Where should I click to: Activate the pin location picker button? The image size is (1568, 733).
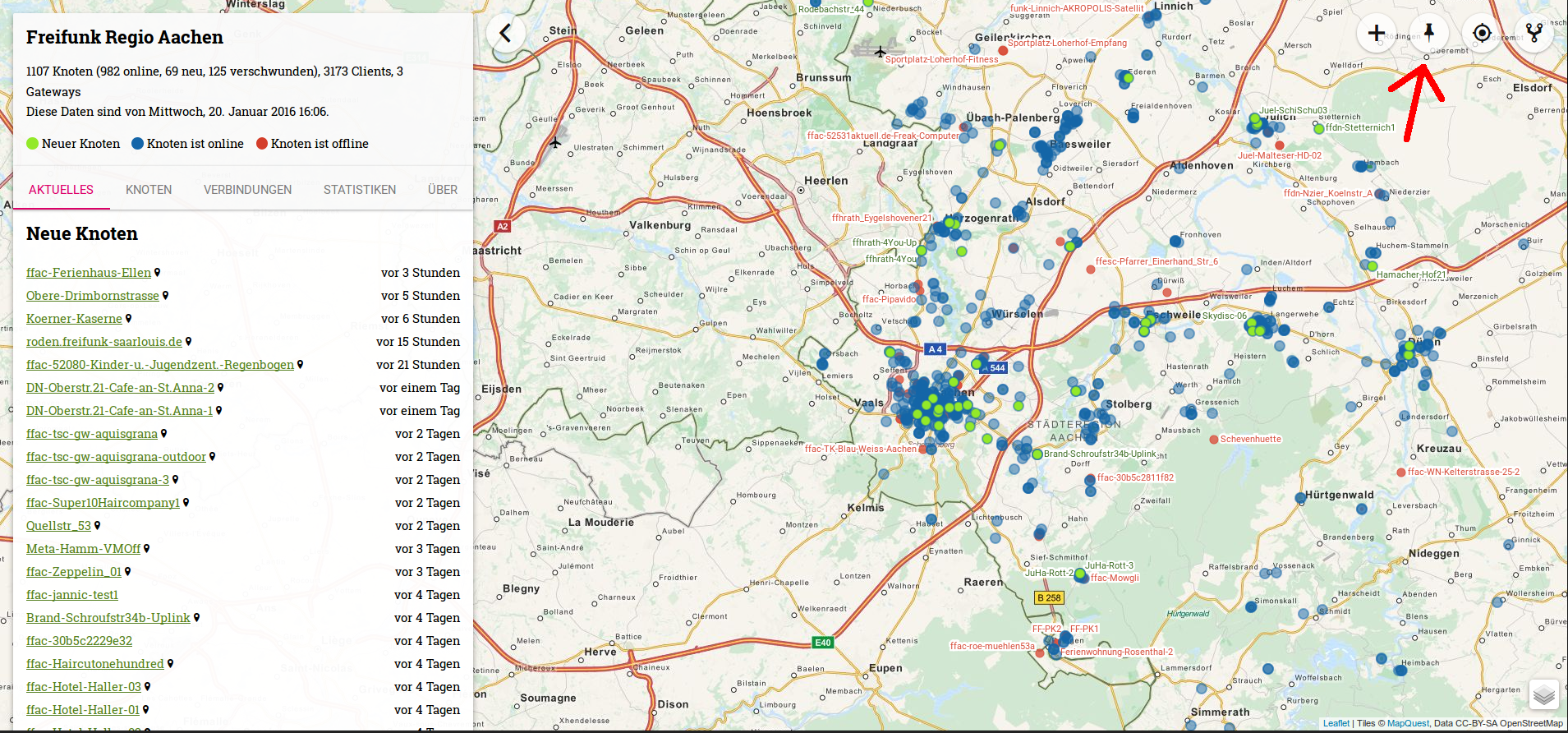tap(1429, 33)
